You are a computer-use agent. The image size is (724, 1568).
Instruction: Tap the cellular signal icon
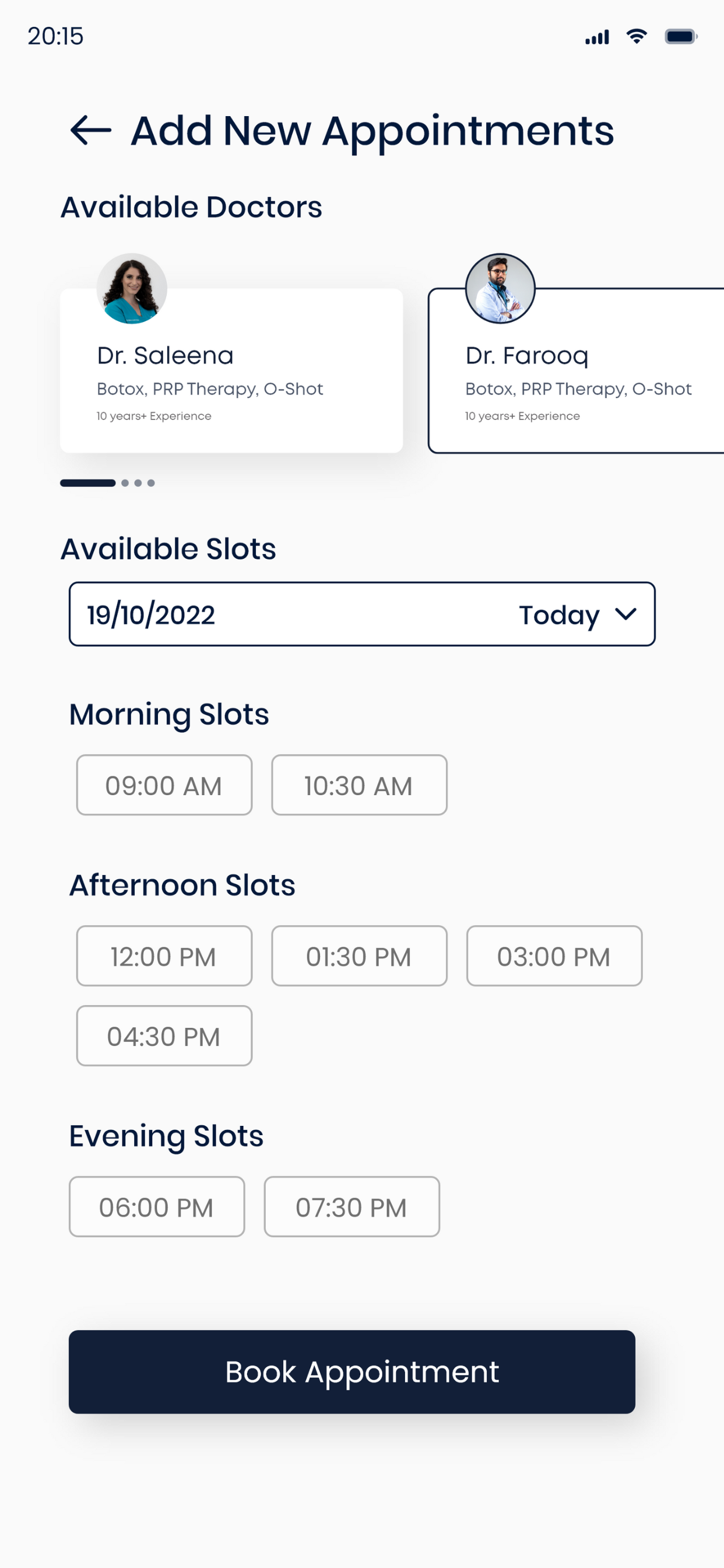click(597, 37)
